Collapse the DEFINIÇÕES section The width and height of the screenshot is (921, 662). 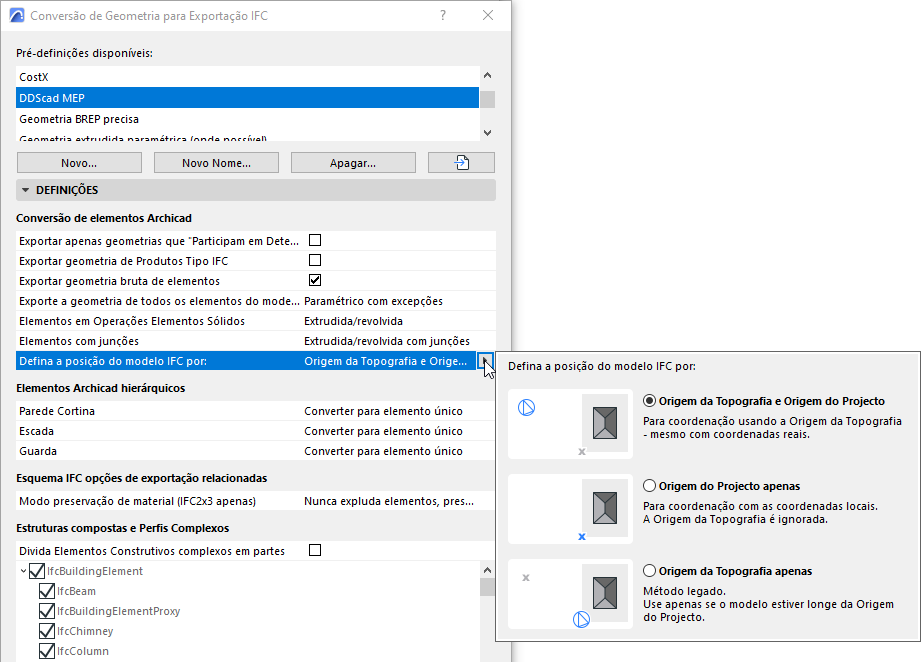click(x=25, y=190)
